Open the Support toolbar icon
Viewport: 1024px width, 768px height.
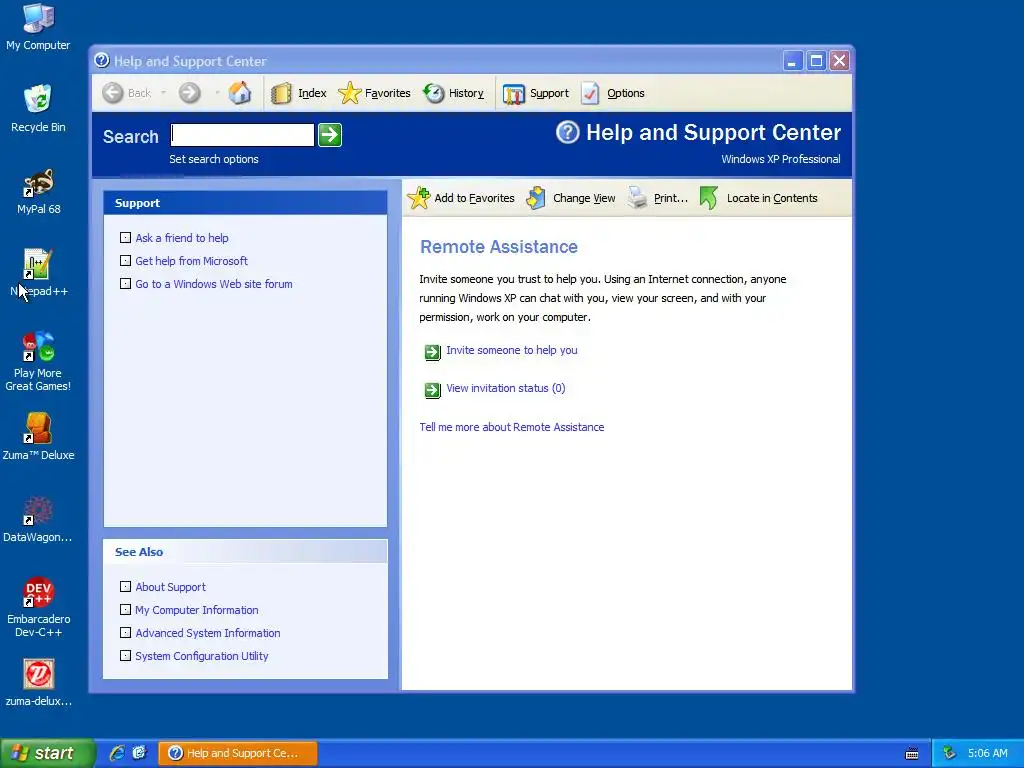click(x=513, y=93)
